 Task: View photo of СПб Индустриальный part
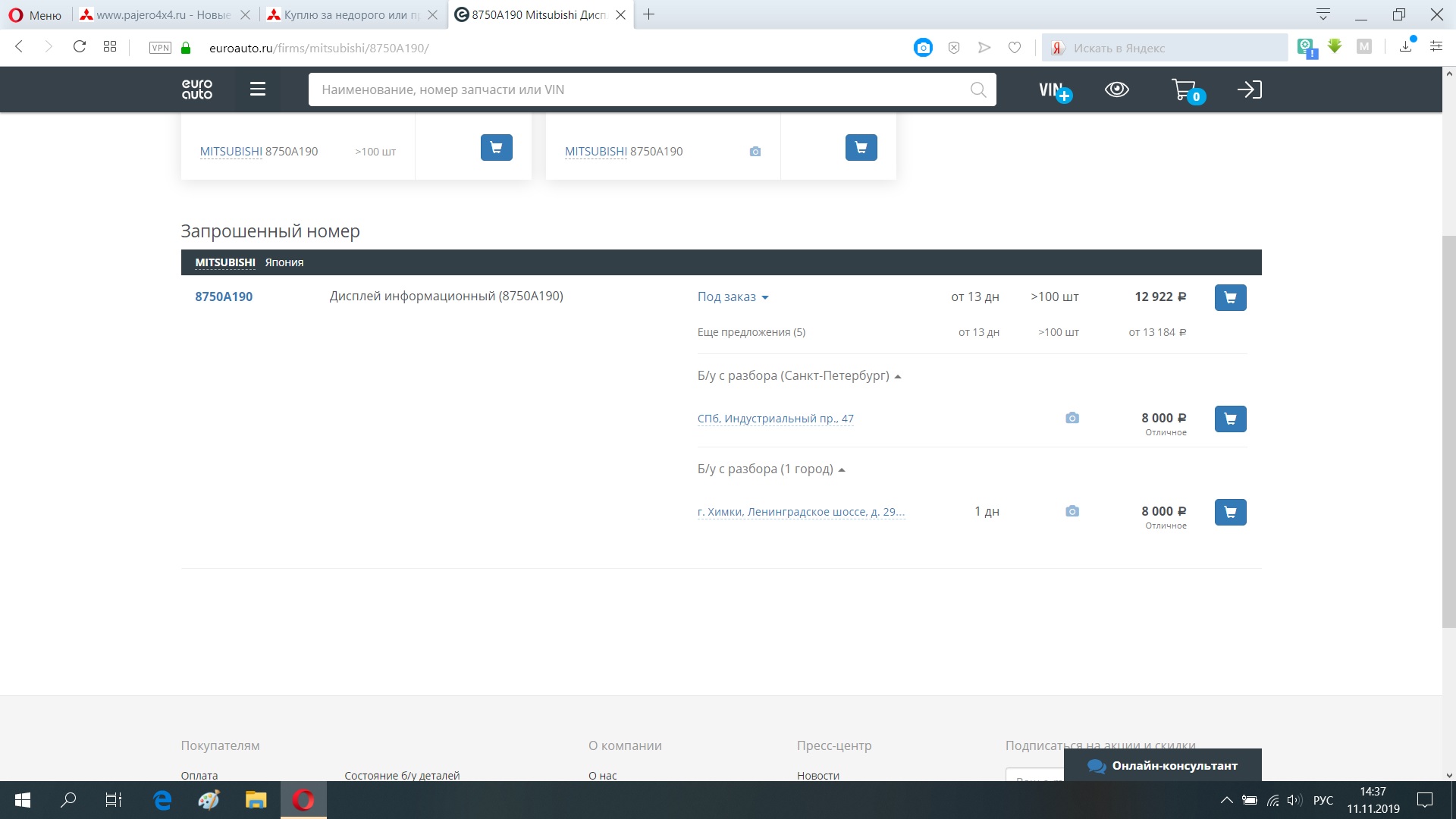pos(1072,419)
